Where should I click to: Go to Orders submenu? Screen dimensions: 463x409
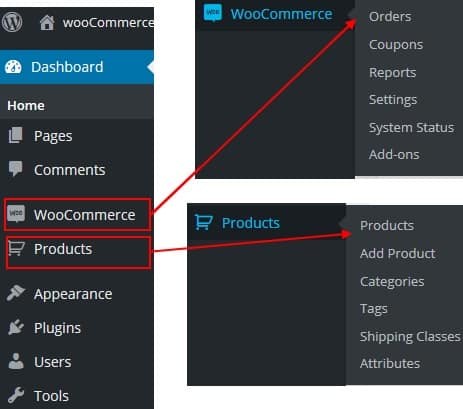[x=390, y=16]
